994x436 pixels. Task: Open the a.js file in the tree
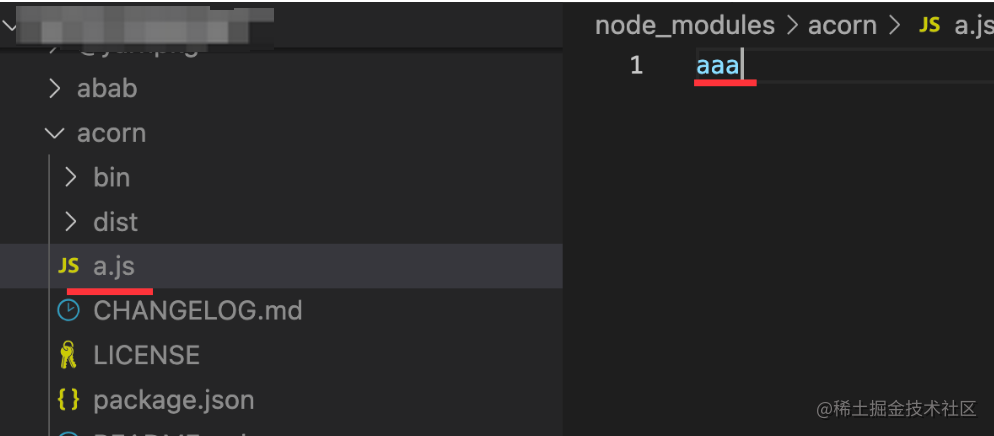[x=114, y=266]
